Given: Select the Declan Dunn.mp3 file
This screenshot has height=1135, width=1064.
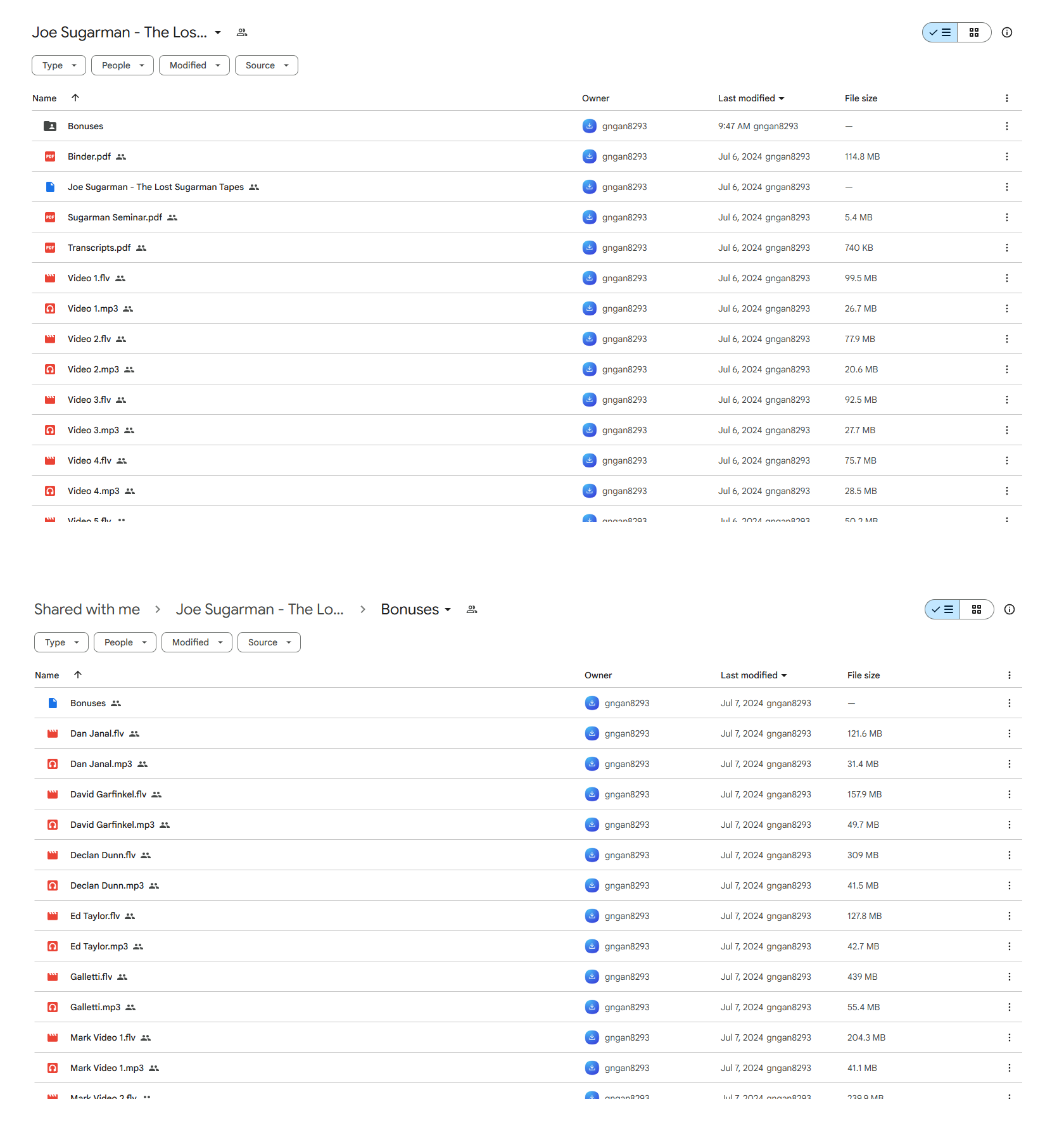Looking at the screenshot, I should click(x=528, y=885).
